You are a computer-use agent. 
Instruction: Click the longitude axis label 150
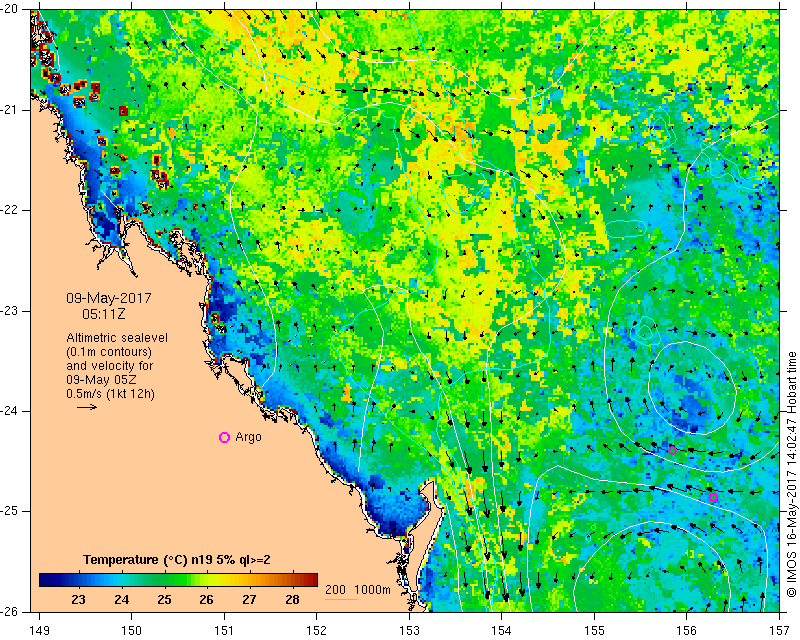[x=132, y=631]
